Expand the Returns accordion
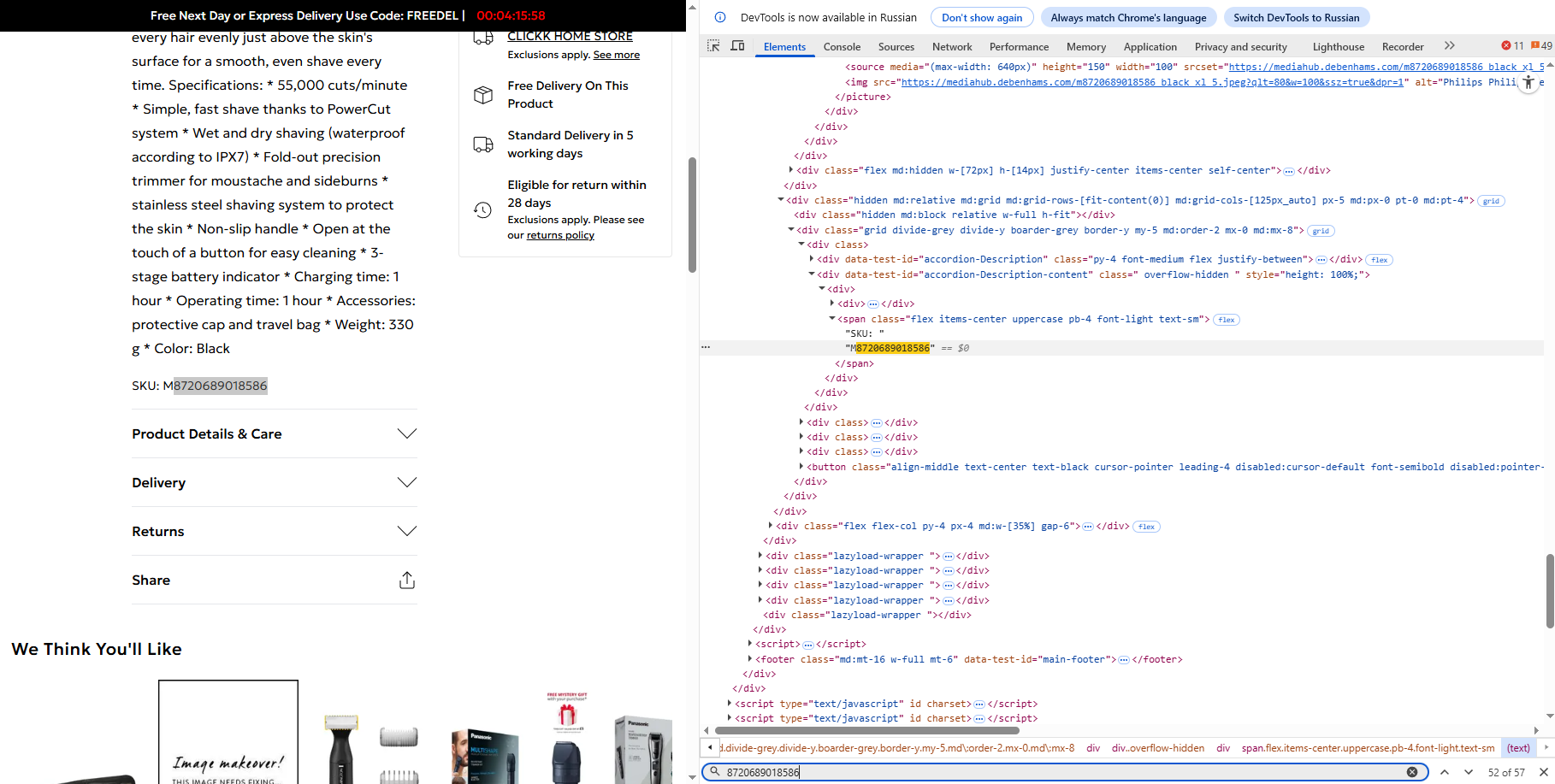 click(275, 531)
